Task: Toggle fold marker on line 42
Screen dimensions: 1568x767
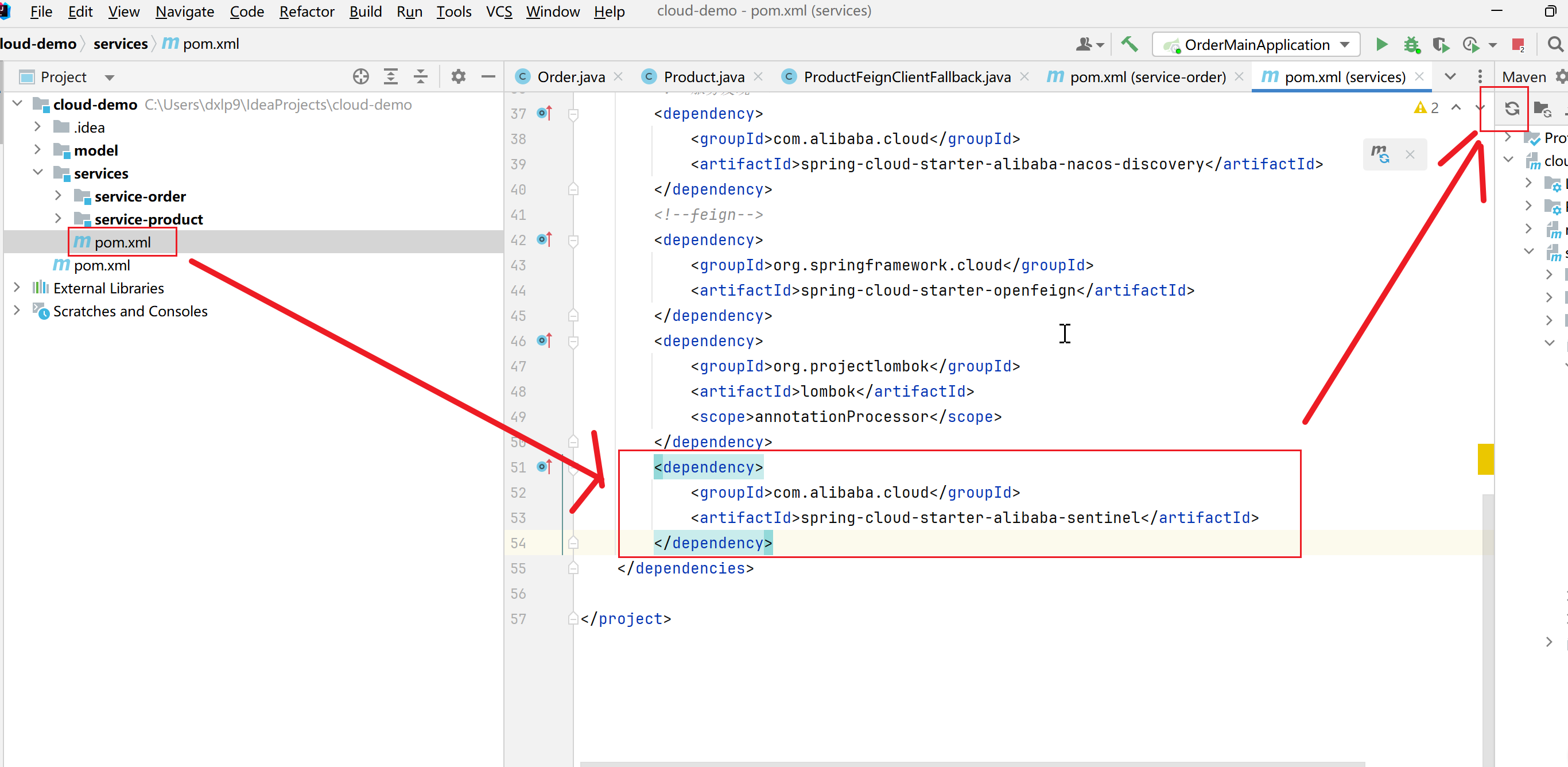Action: [573, 241]
